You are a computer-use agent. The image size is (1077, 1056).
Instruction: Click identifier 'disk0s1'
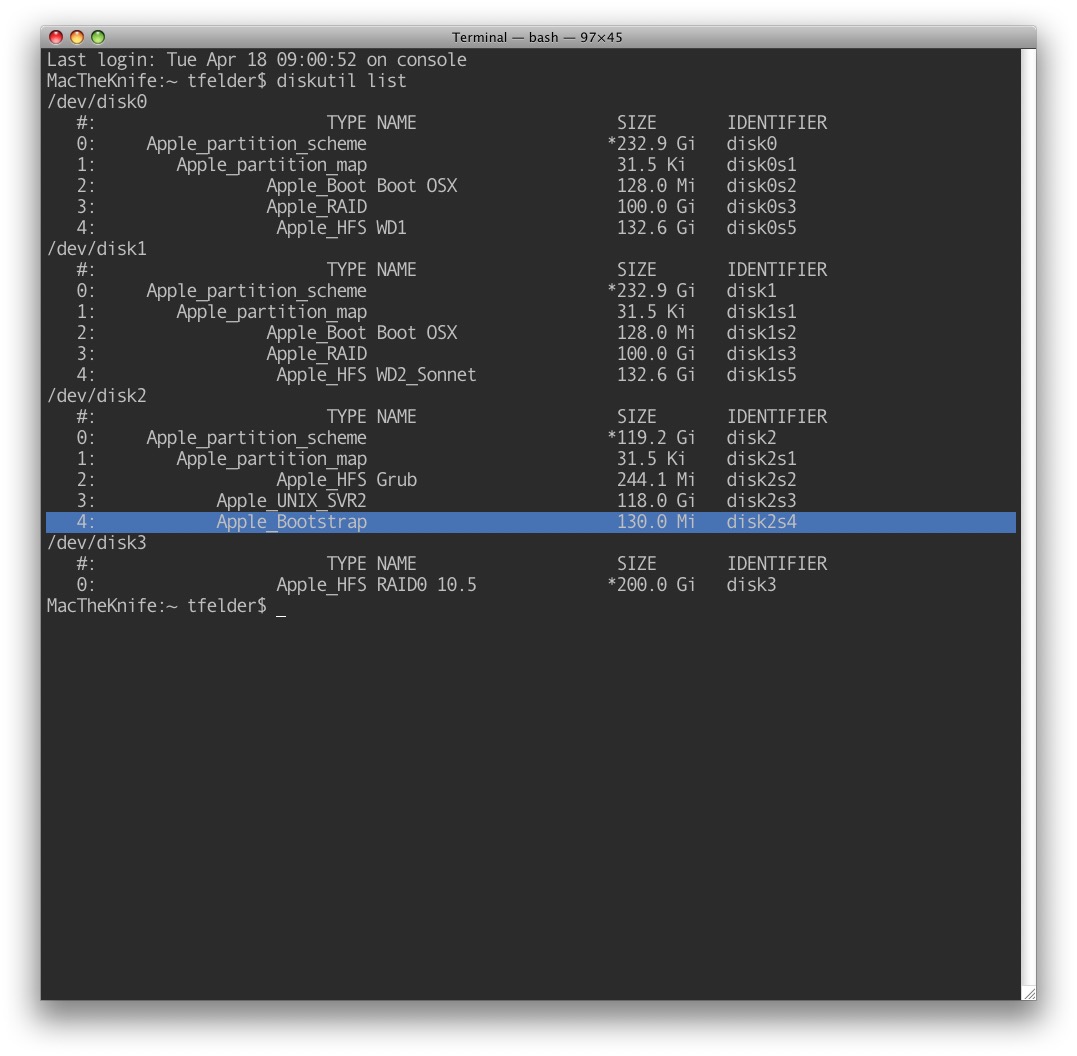coord(762,165)
